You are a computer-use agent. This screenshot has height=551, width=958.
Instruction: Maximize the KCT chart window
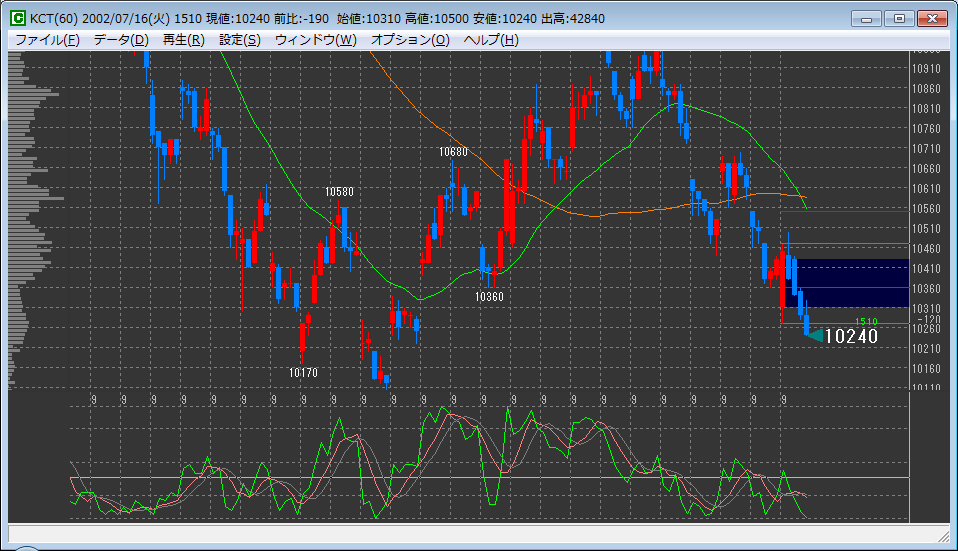(898, 18)
